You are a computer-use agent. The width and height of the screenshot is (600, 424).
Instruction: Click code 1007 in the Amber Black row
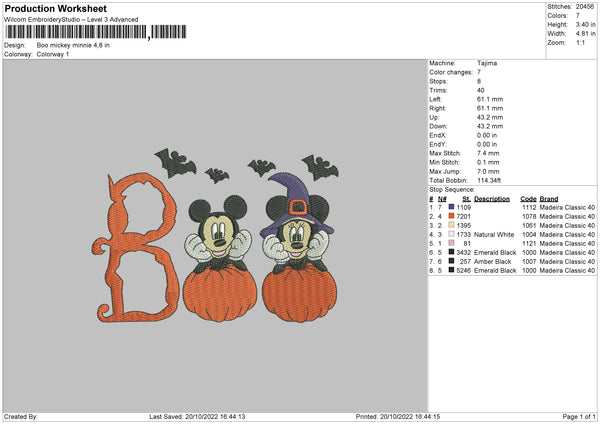pos(529,261)
